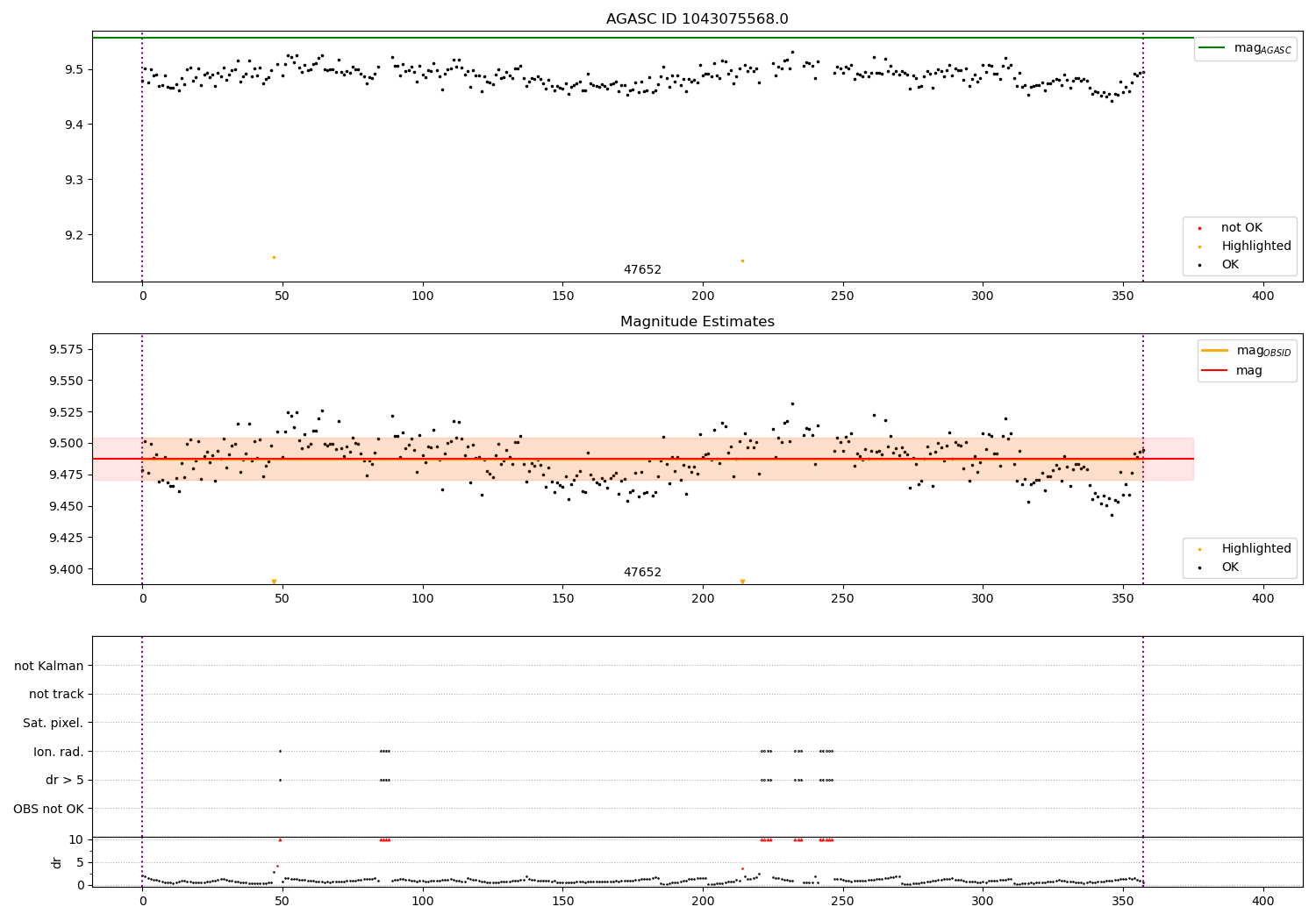The image size is (1316, 921).
Task: Click the 400 x-axis tick under the top plot
Action: coord(1262,296)
